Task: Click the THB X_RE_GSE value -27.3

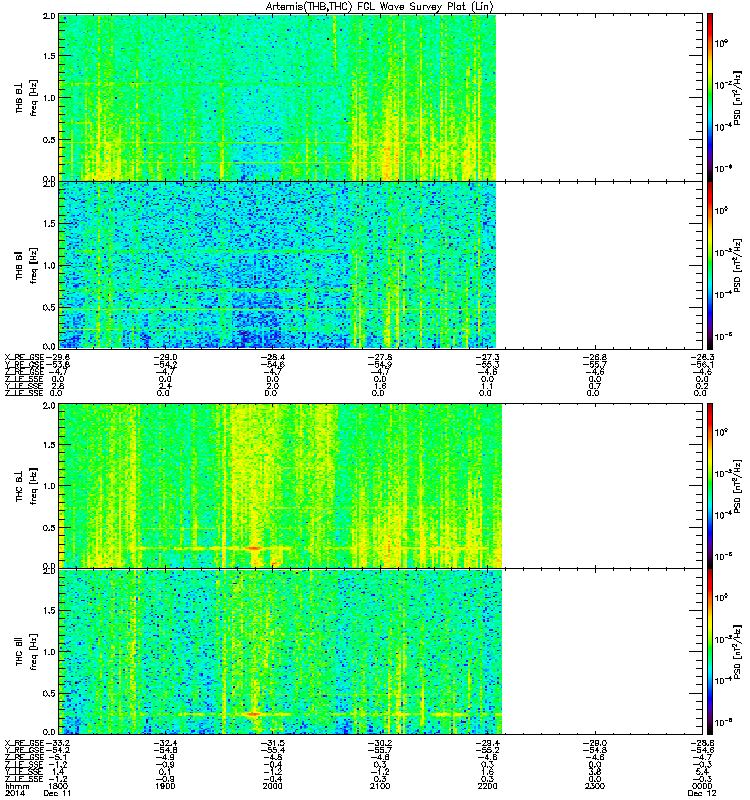Action: tap(487, 357)
